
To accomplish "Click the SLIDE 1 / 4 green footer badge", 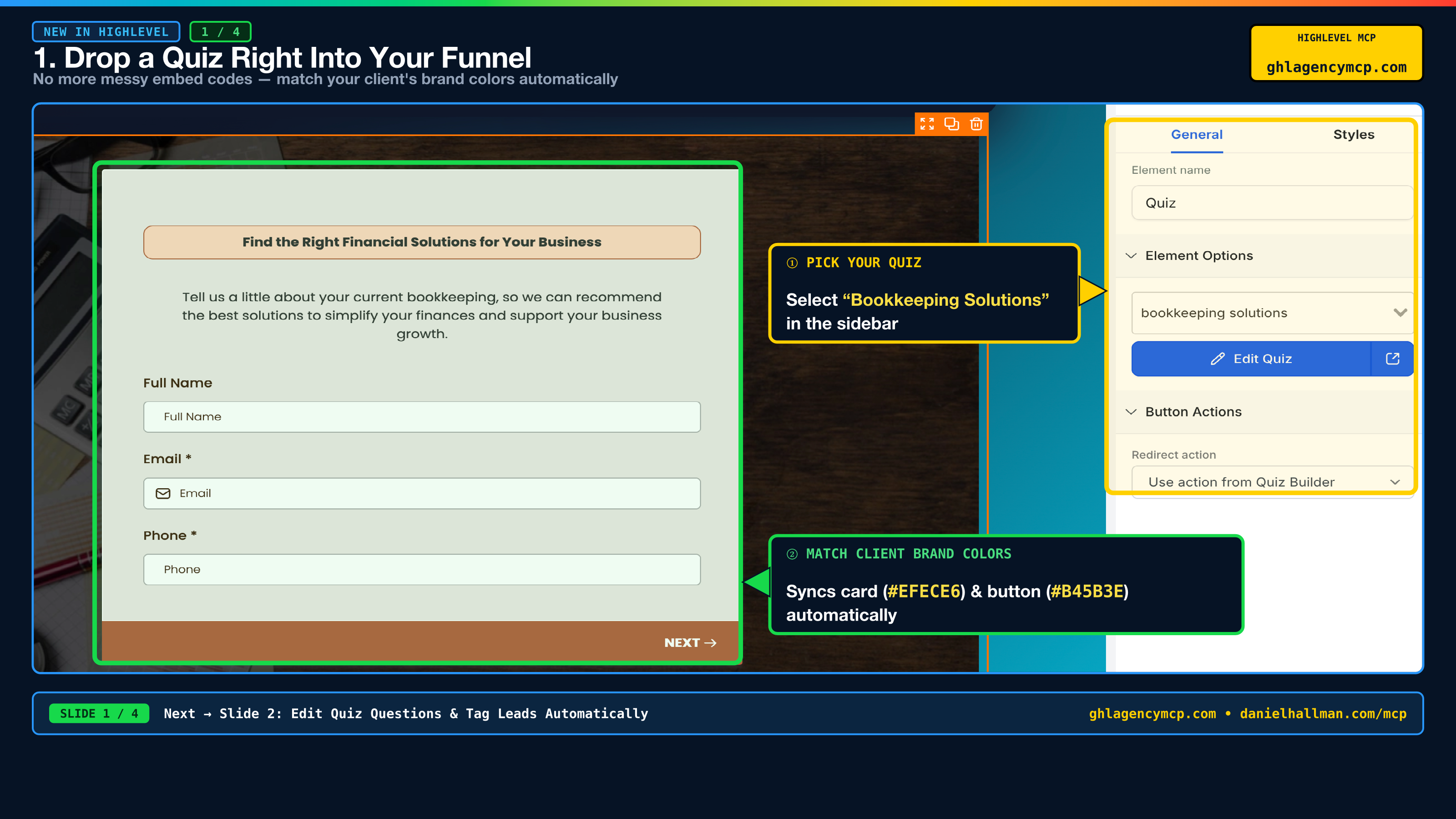I will [99, 713].
